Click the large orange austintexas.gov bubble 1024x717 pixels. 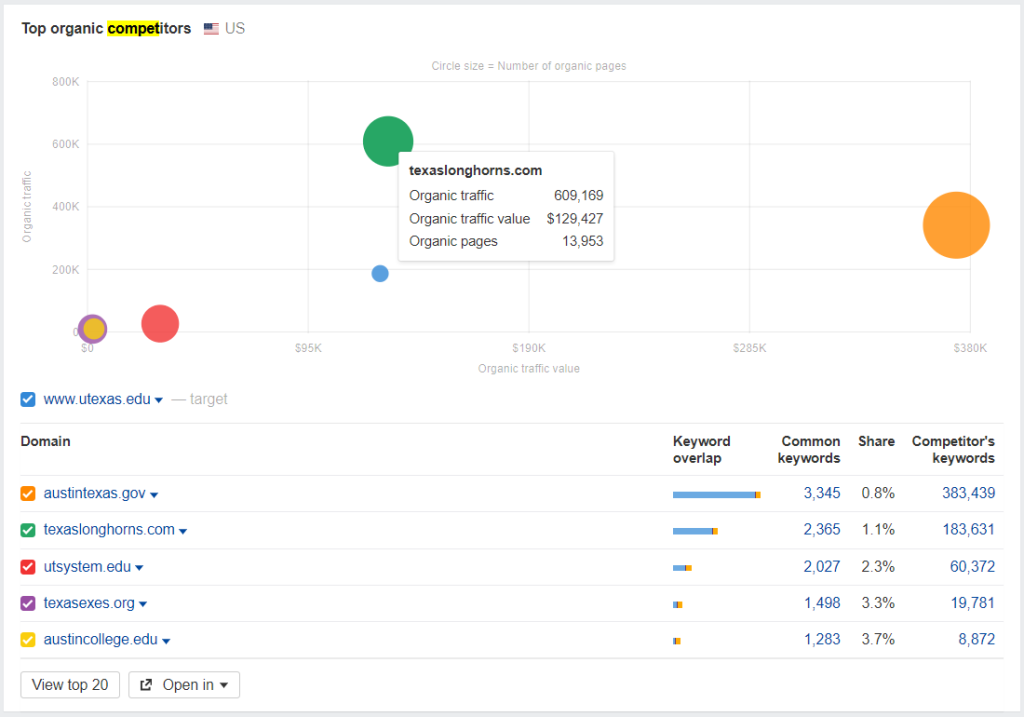956,225
